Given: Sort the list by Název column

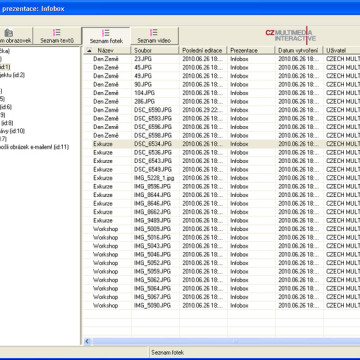Looking at the screenshot, I should [107, 50].
